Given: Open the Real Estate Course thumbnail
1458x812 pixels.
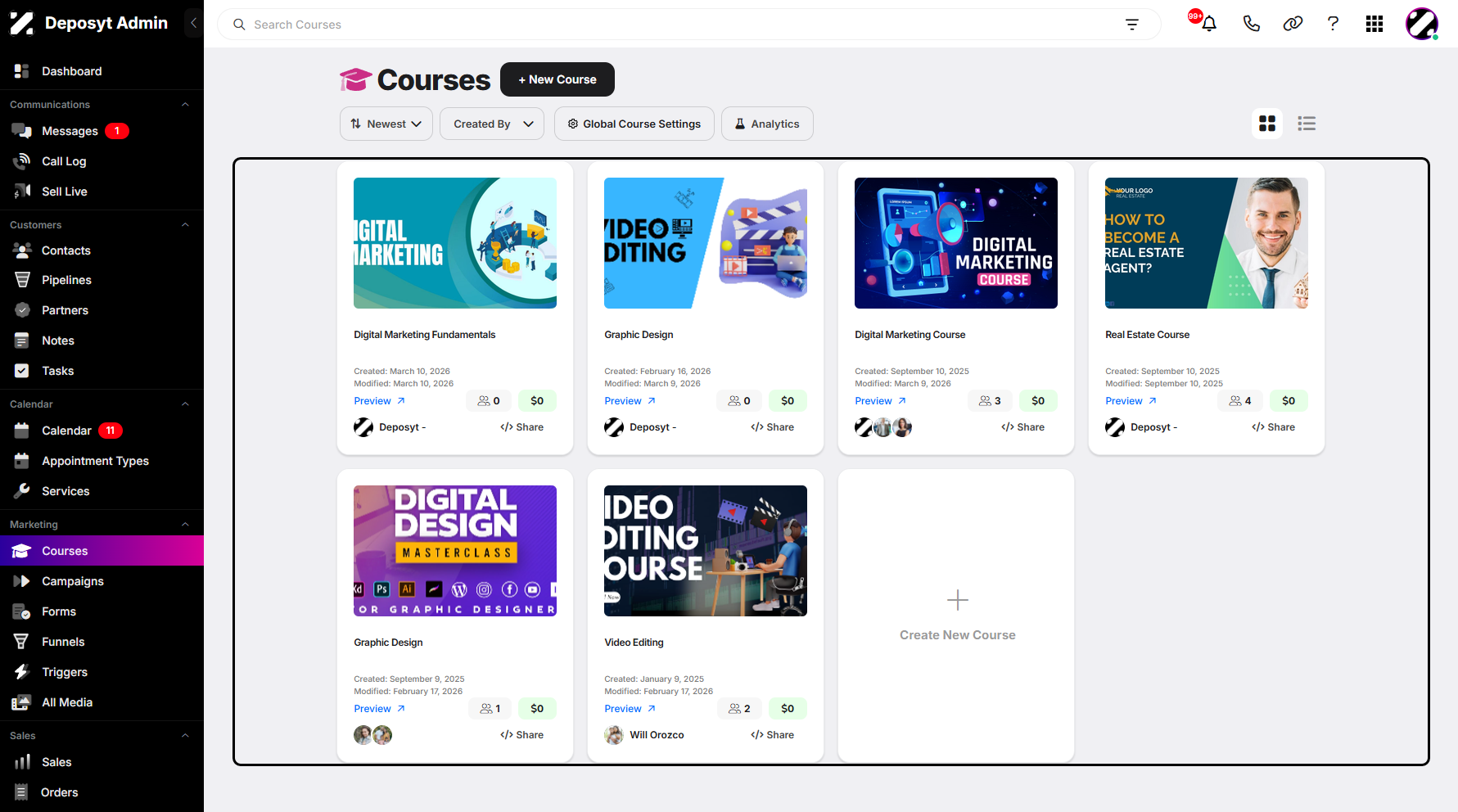Looking at the screenshot, I should [1207, 243].
